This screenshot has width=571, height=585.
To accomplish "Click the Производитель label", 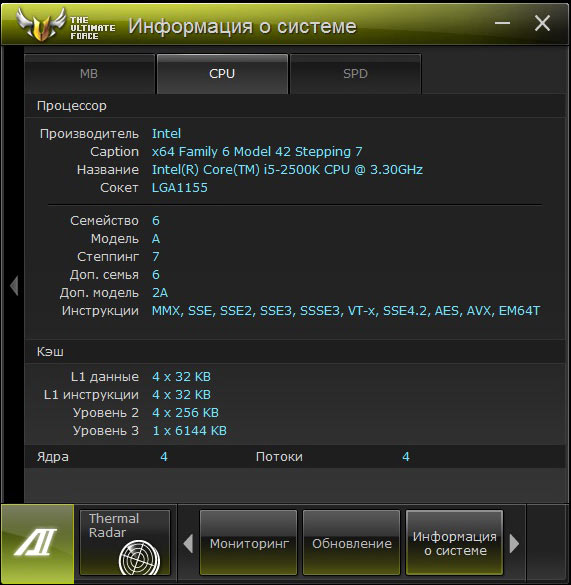I will click(x=89, y=134).
